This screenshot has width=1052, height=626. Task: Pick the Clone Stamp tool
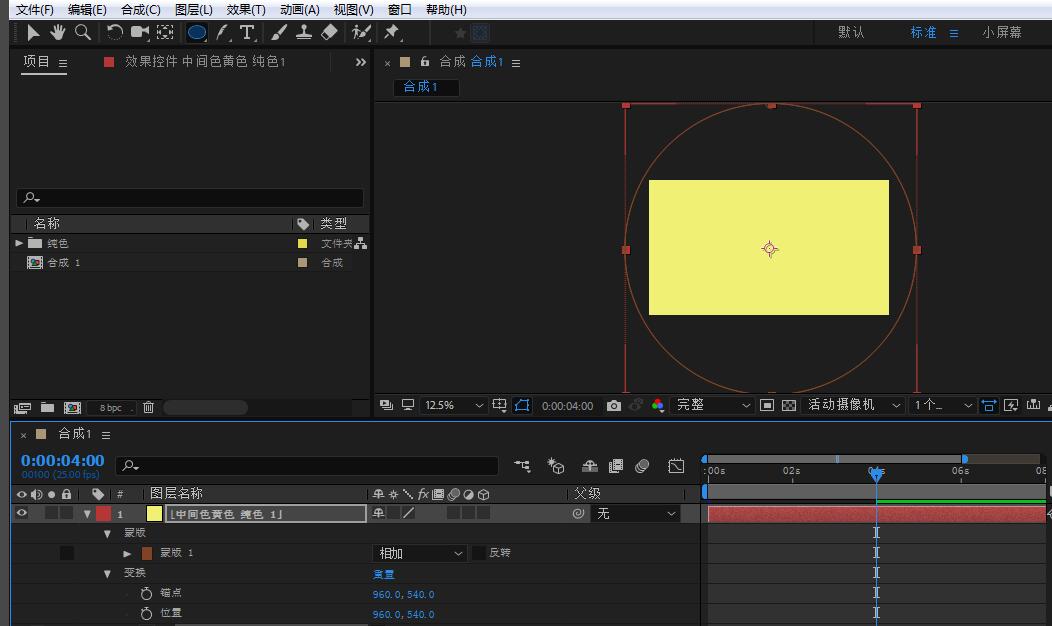coord(304,33)
